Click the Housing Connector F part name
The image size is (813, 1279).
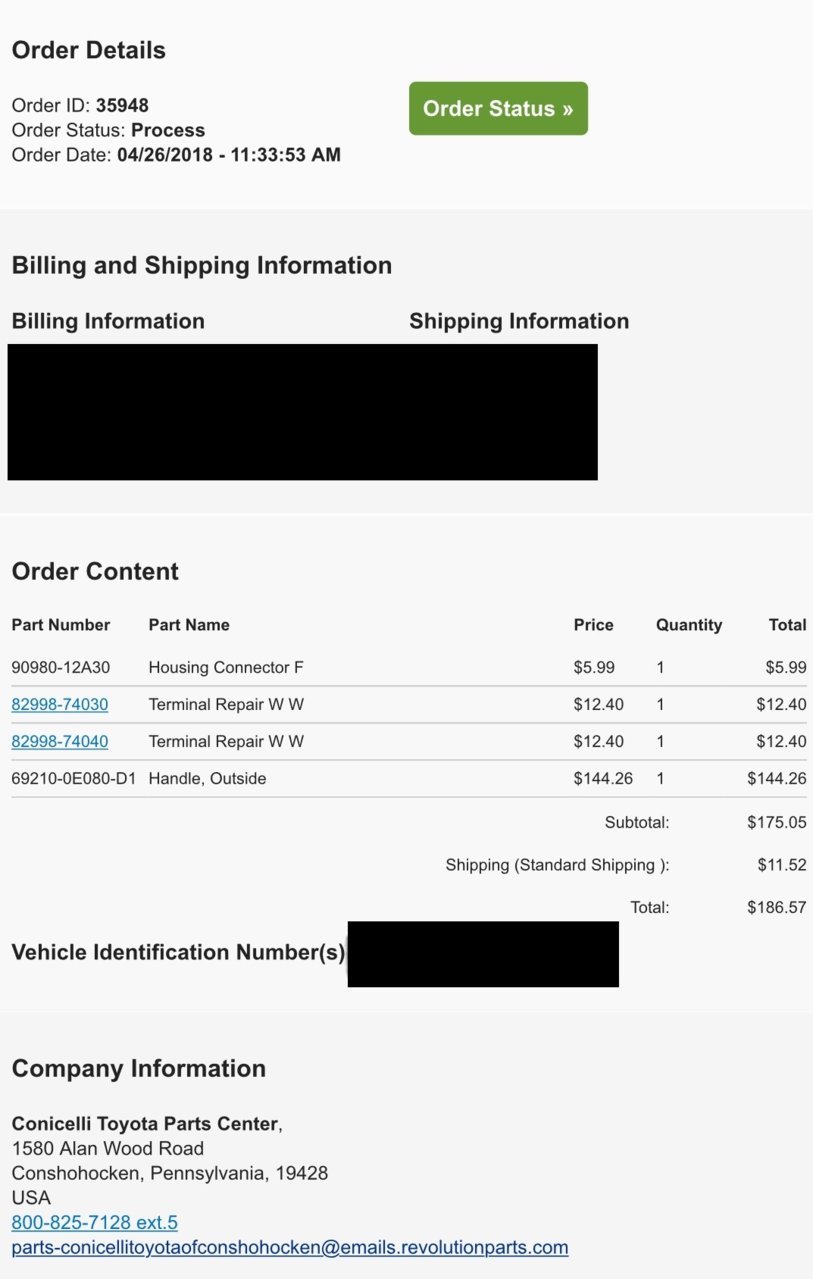[x=226, y=668]
